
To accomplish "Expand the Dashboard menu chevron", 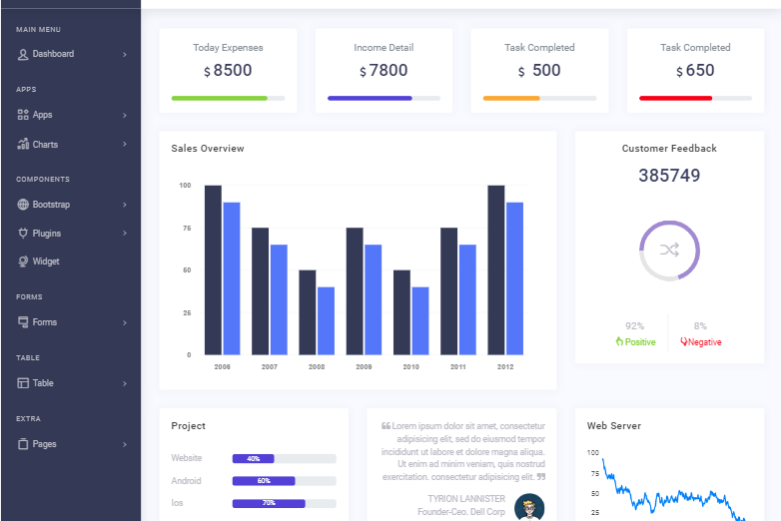I will 125,54.
